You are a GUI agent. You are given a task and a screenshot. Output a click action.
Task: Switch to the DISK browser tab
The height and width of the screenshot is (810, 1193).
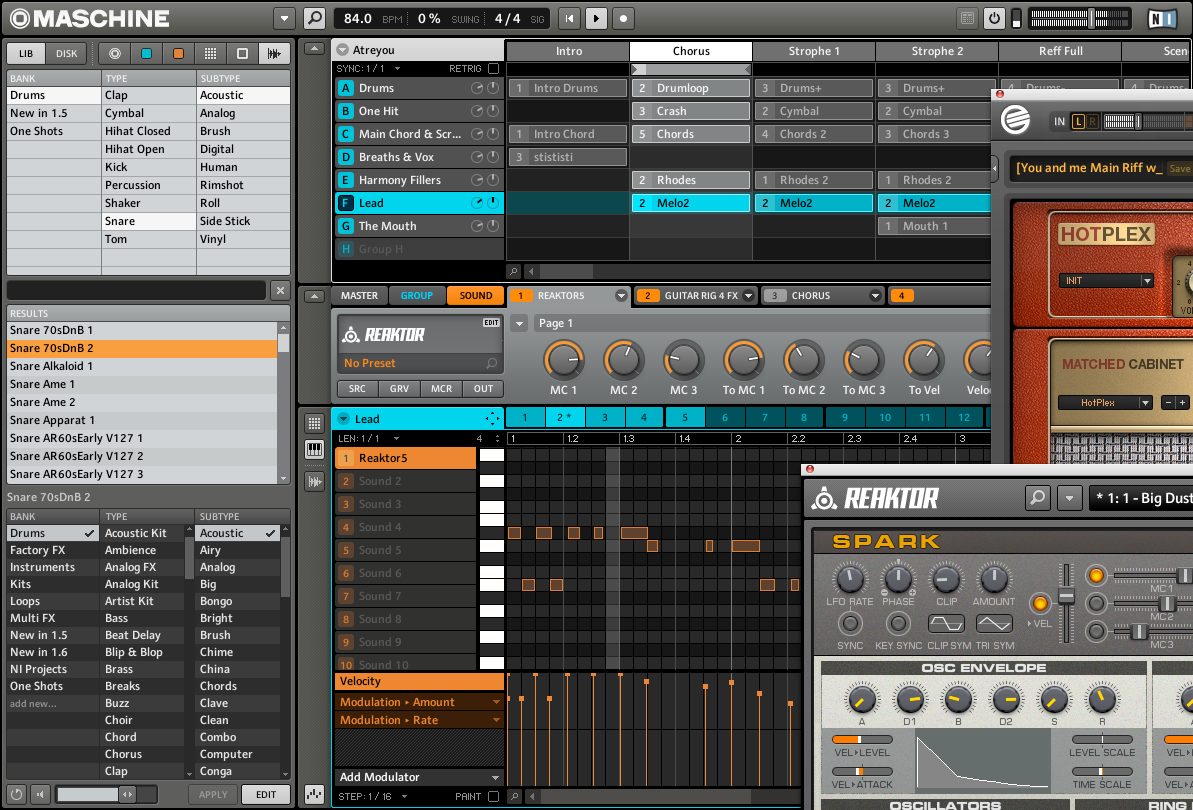[x=66, y=54]
